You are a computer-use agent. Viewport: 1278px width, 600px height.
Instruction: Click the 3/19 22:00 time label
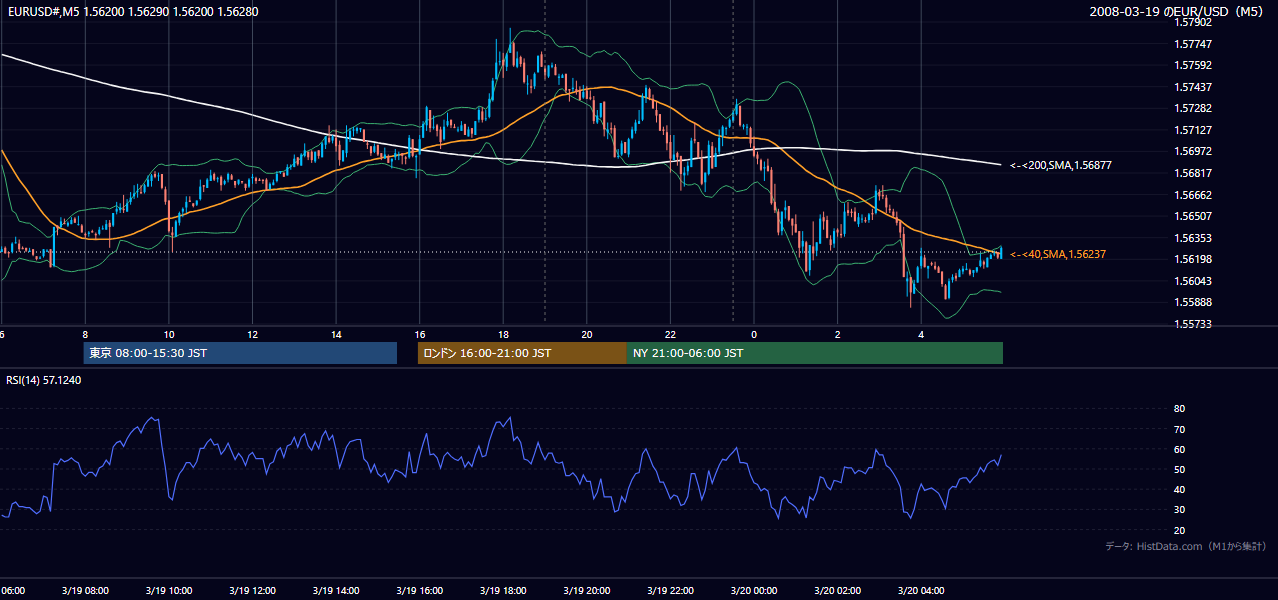(x=671, y=590)
